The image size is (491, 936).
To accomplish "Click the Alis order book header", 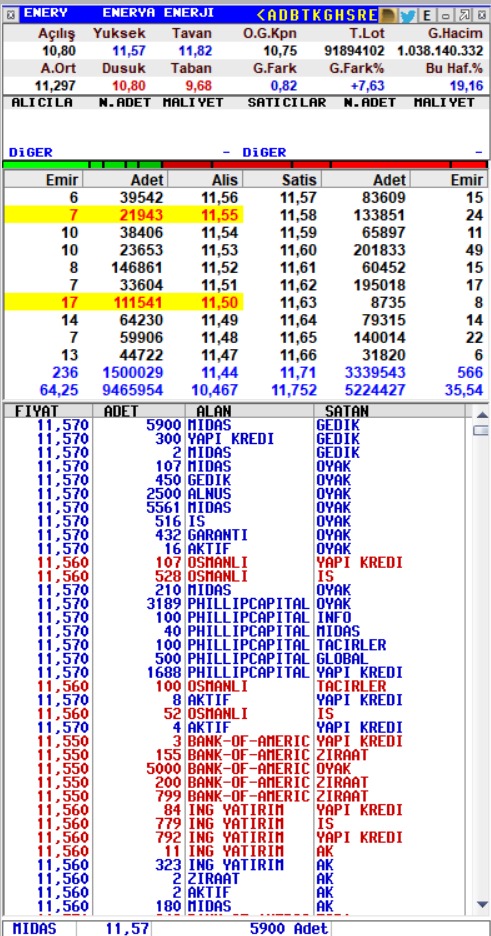I will [x=205, y=179].
